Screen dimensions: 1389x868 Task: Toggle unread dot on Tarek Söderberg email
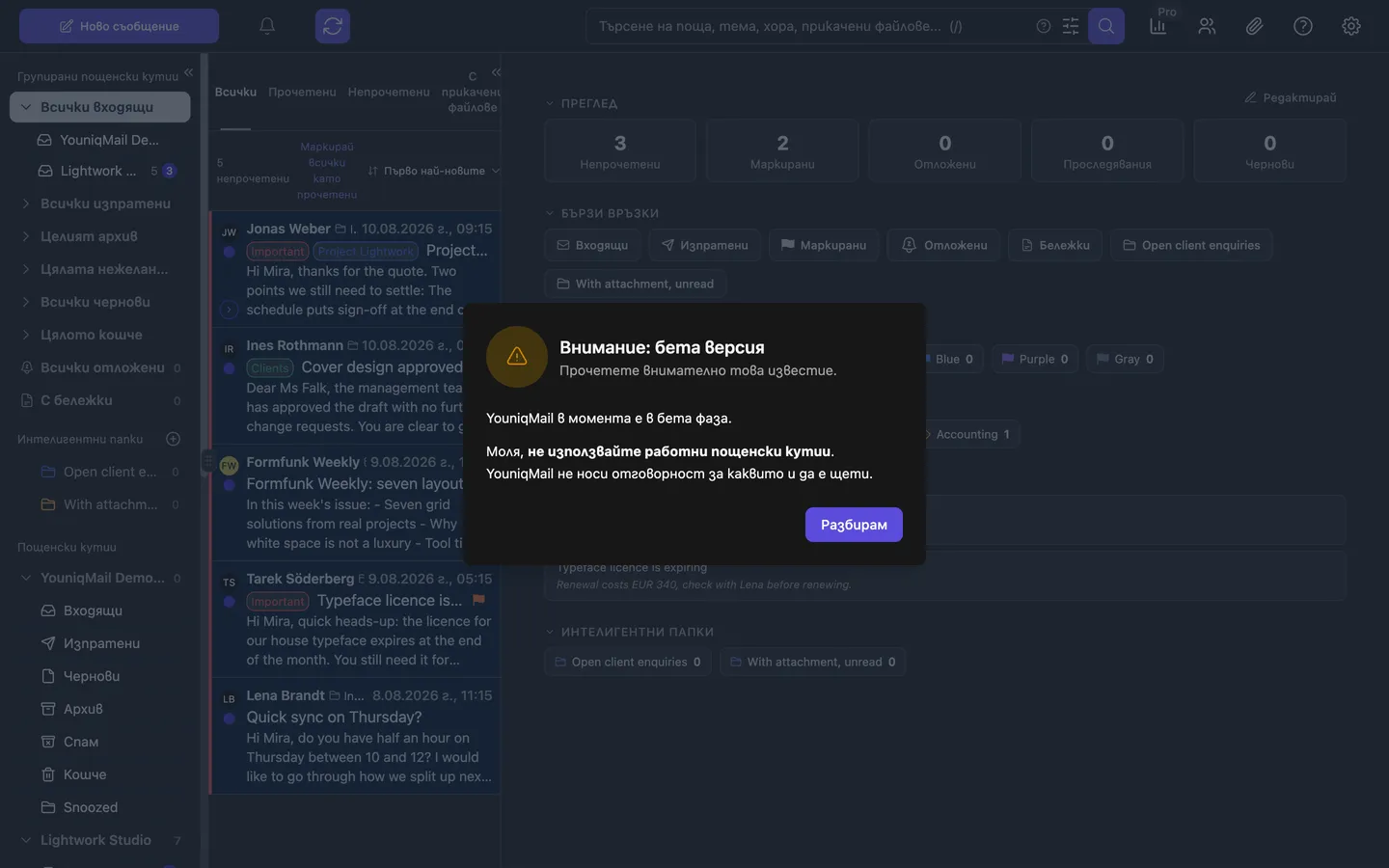[229, 602]
